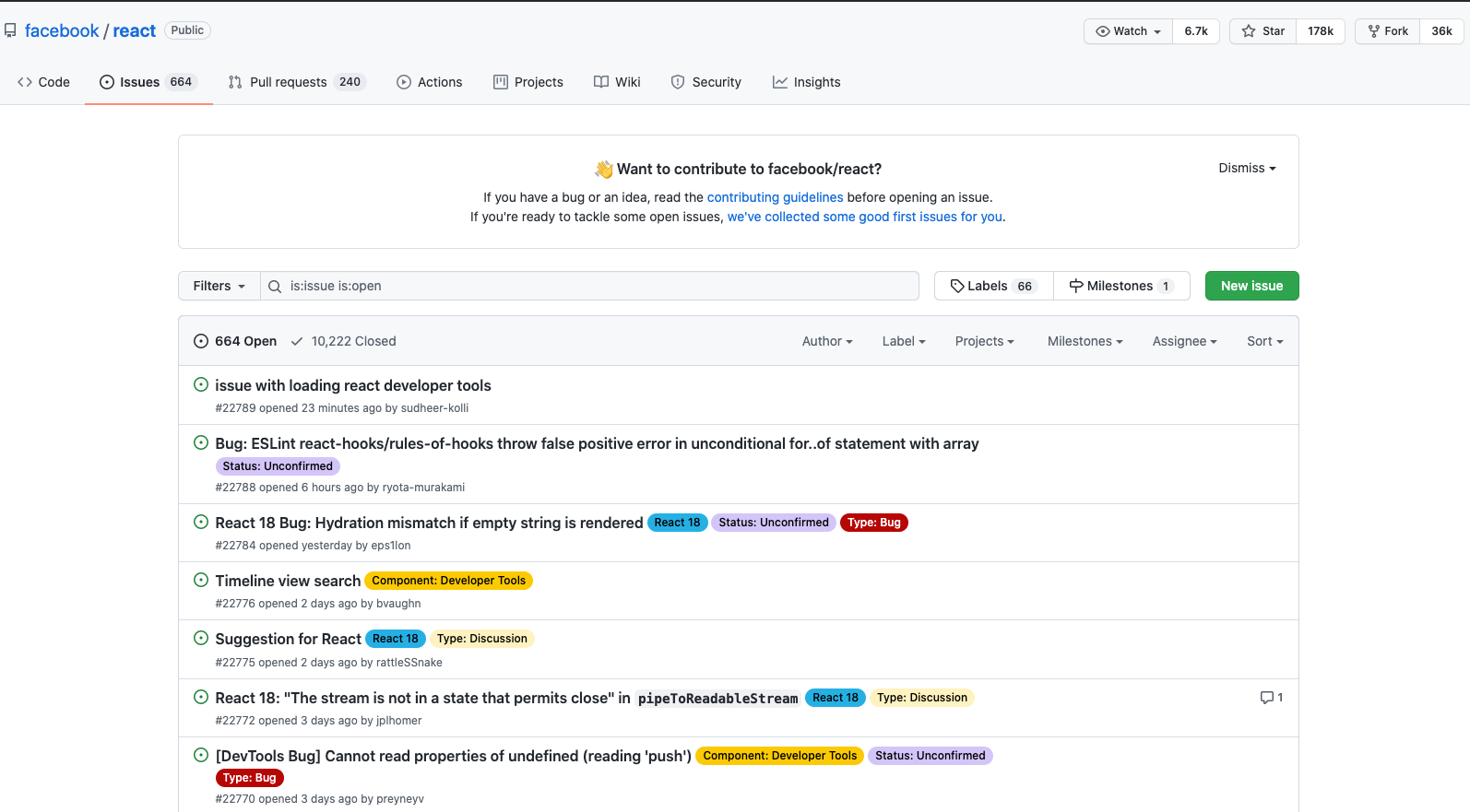This screenshot has height=812, width=1470.
Task: Click the Star icon for the repository
Action: point(1249,31)
